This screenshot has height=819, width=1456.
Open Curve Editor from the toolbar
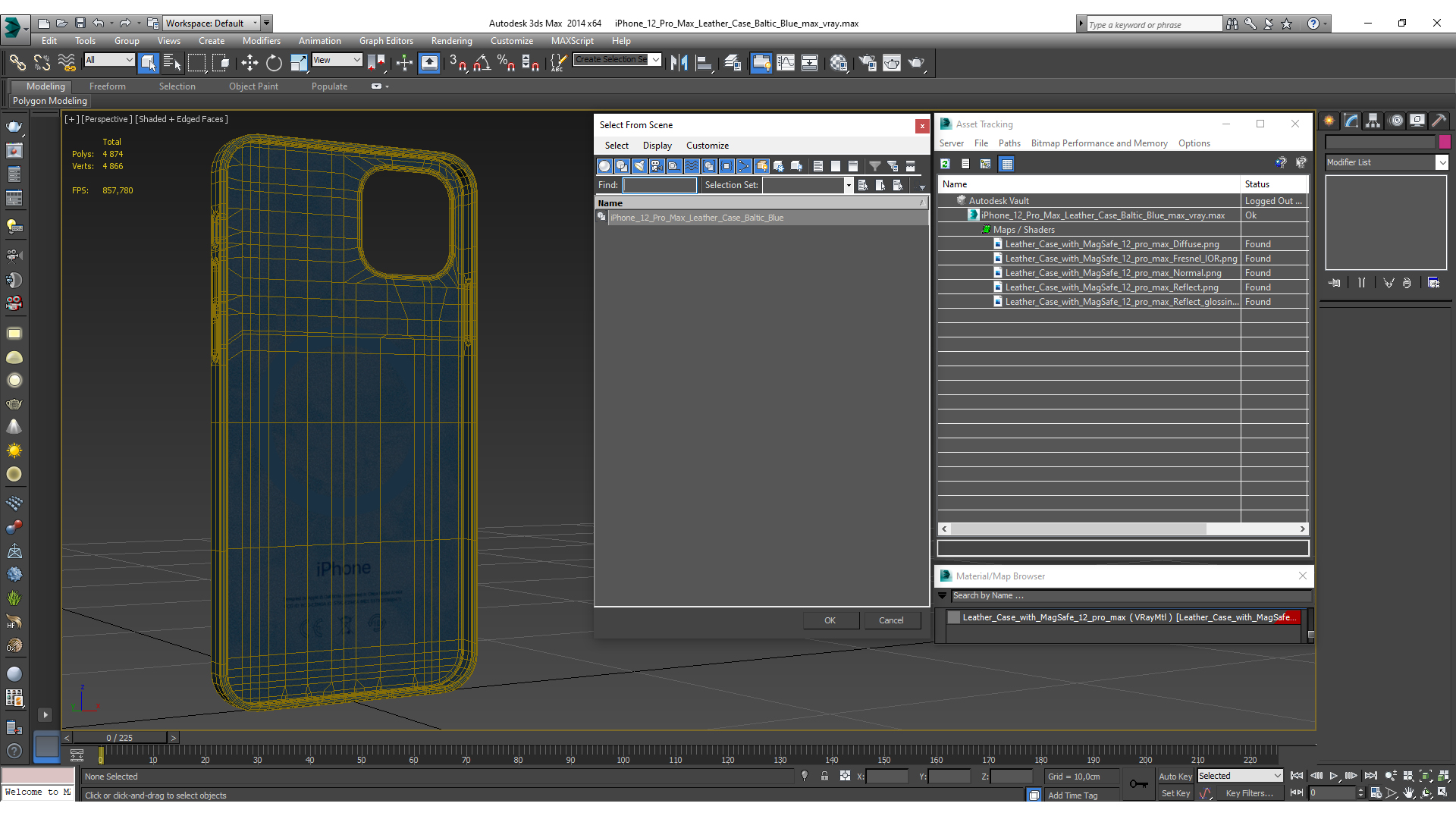(786, 63)
